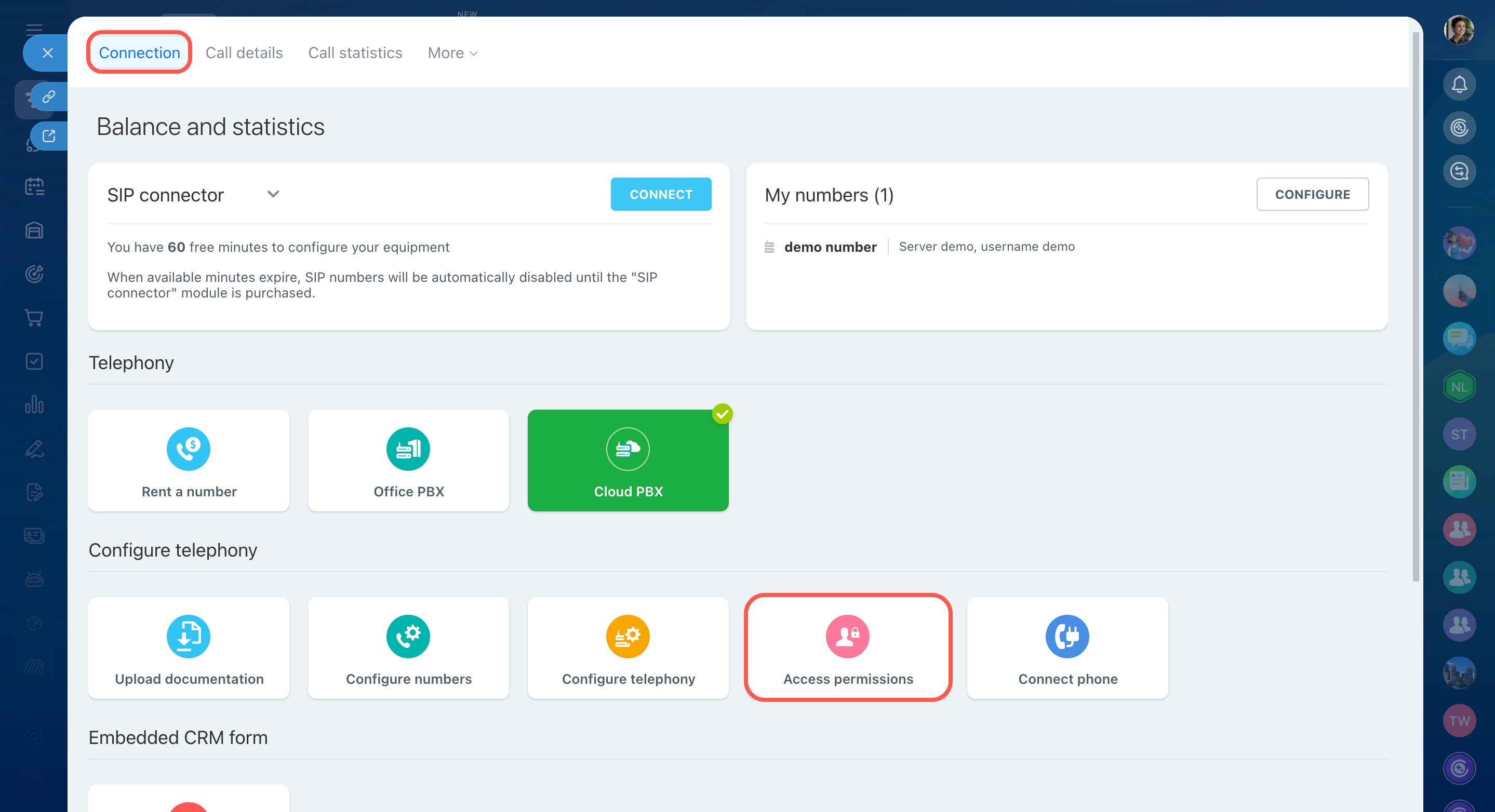Click the Connect phone plug icon
The width and height of the screenshot is (1495, 812).
[x=1066, y=637]
